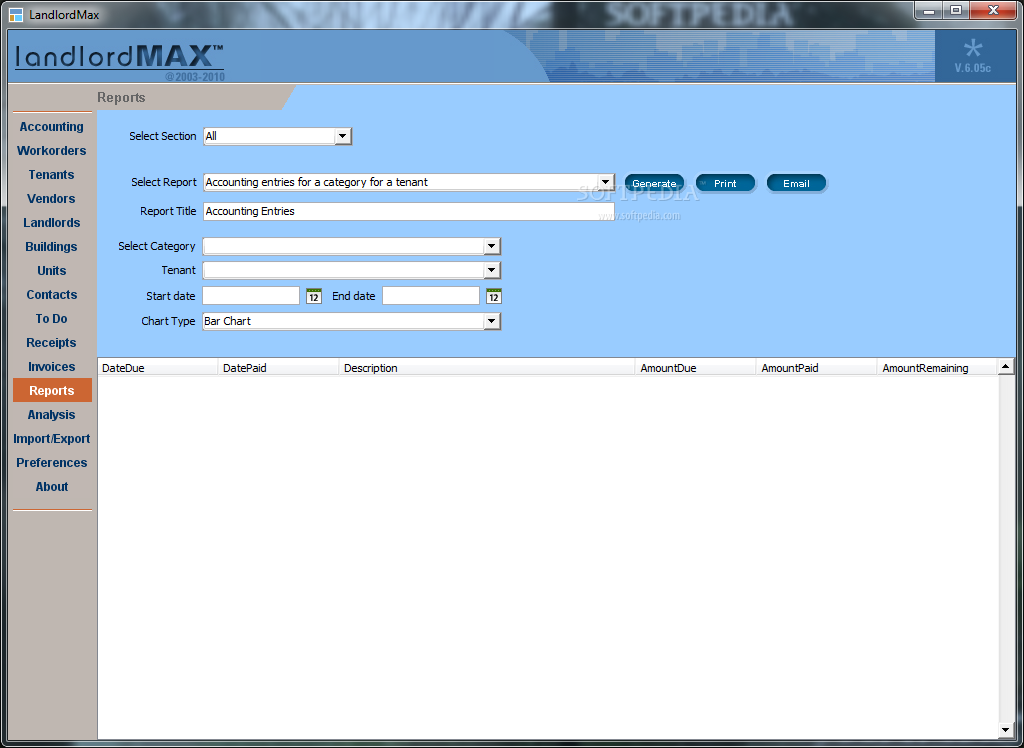1024x748 pixels.
Task: Expand the Select Report dropdown list
Action: click(605, 182)
